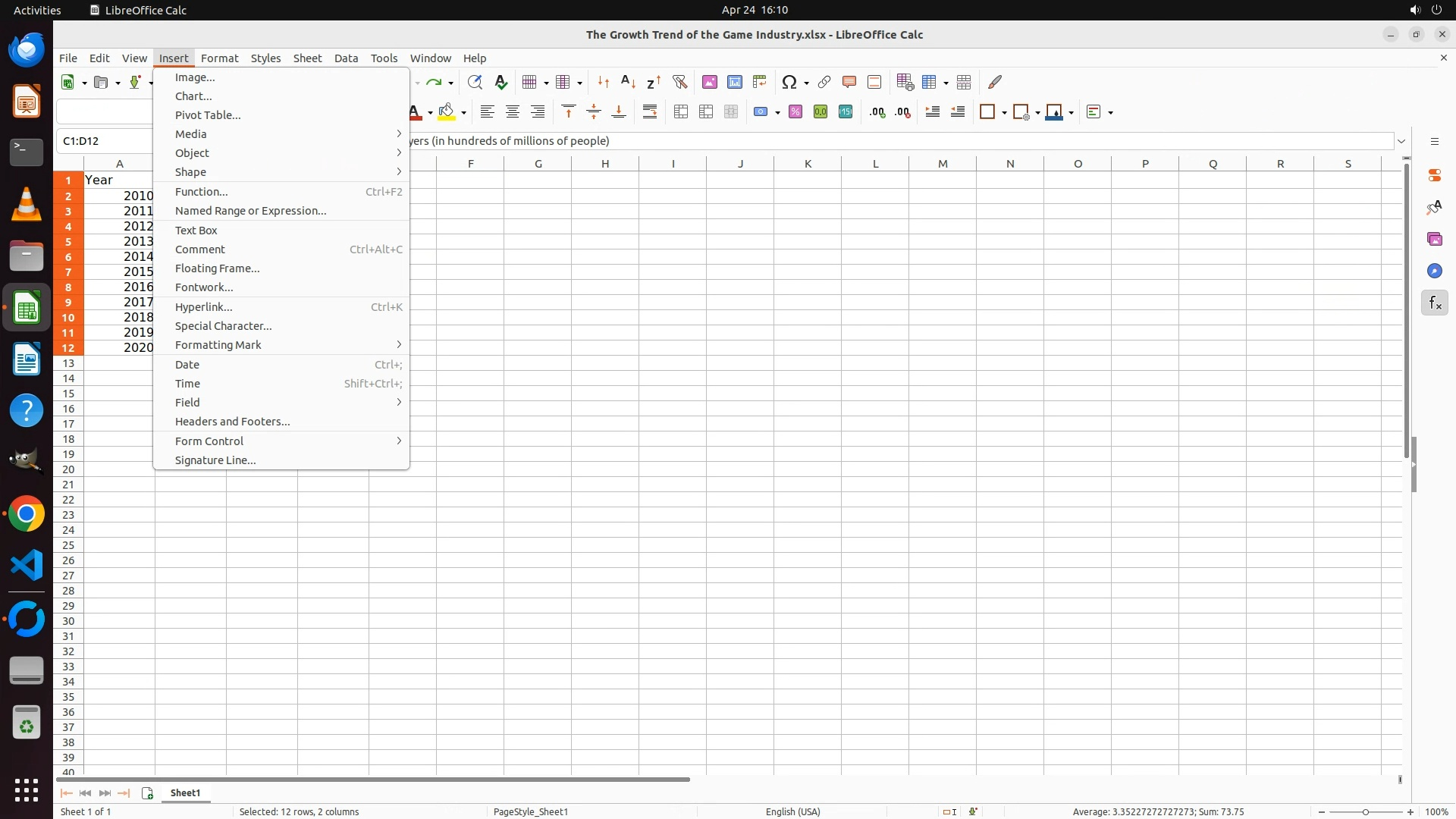Open the Functions sidebar panel
The image size is (1456, 819).
[1434, 303]
